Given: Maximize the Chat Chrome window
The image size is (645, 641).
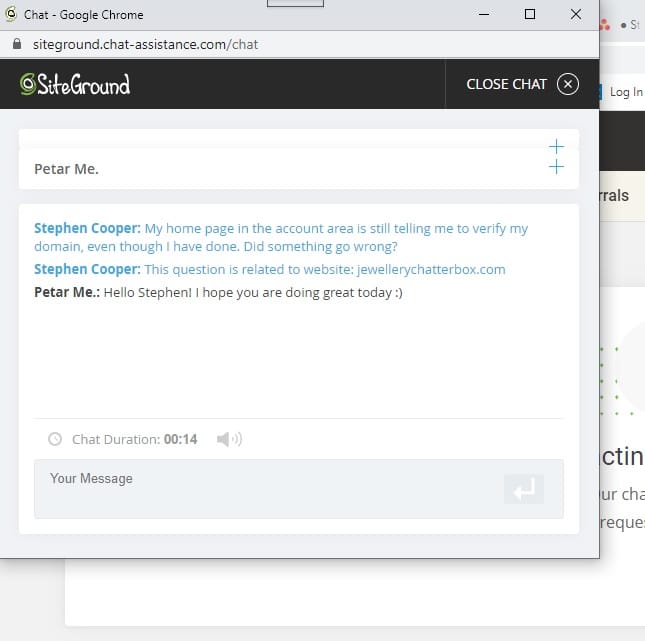Looking at the screenshot, I should pyautogui.click(x=530, y=14).
